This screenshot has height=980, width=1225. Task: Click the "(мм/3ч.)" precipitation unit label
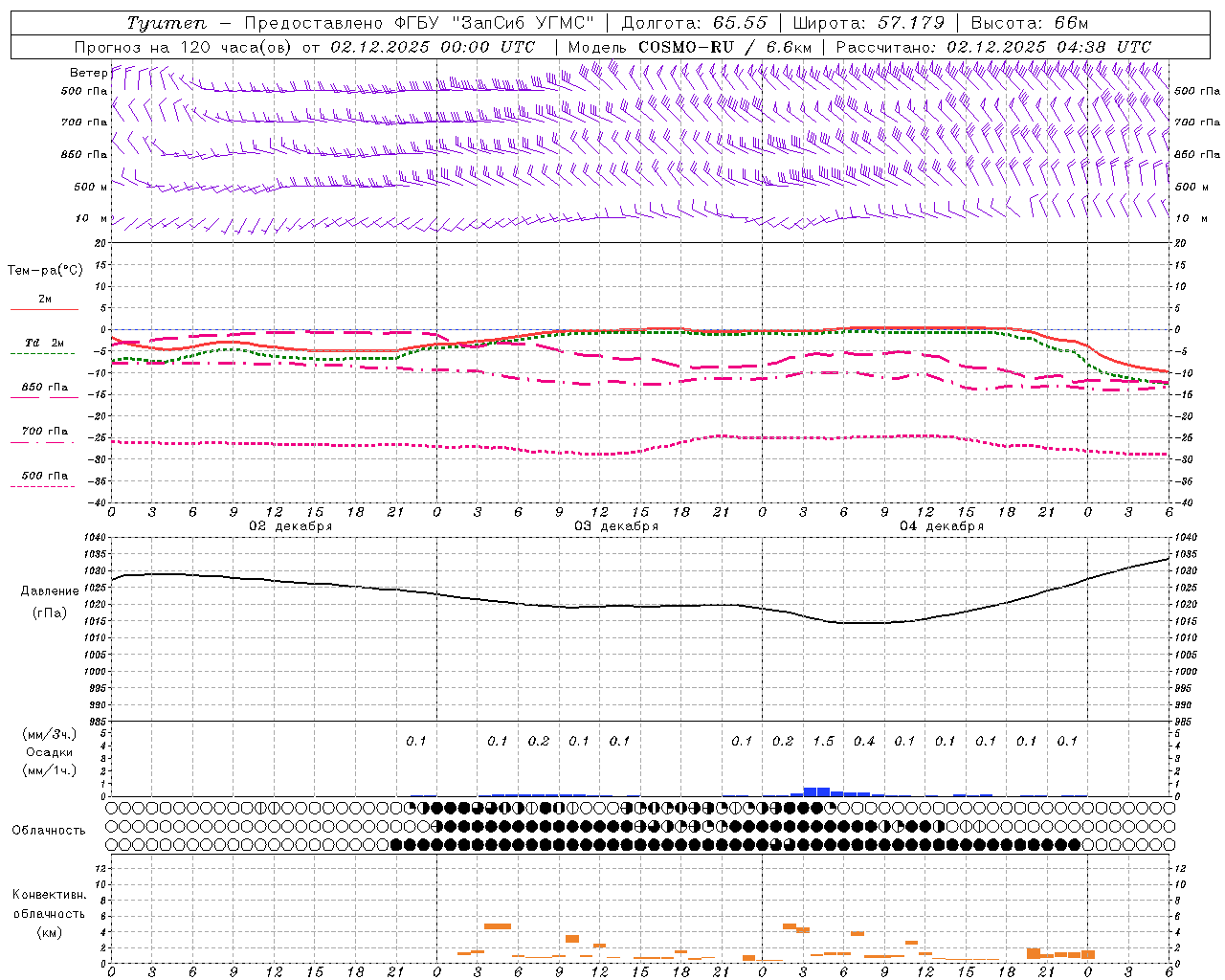point(49,734)
